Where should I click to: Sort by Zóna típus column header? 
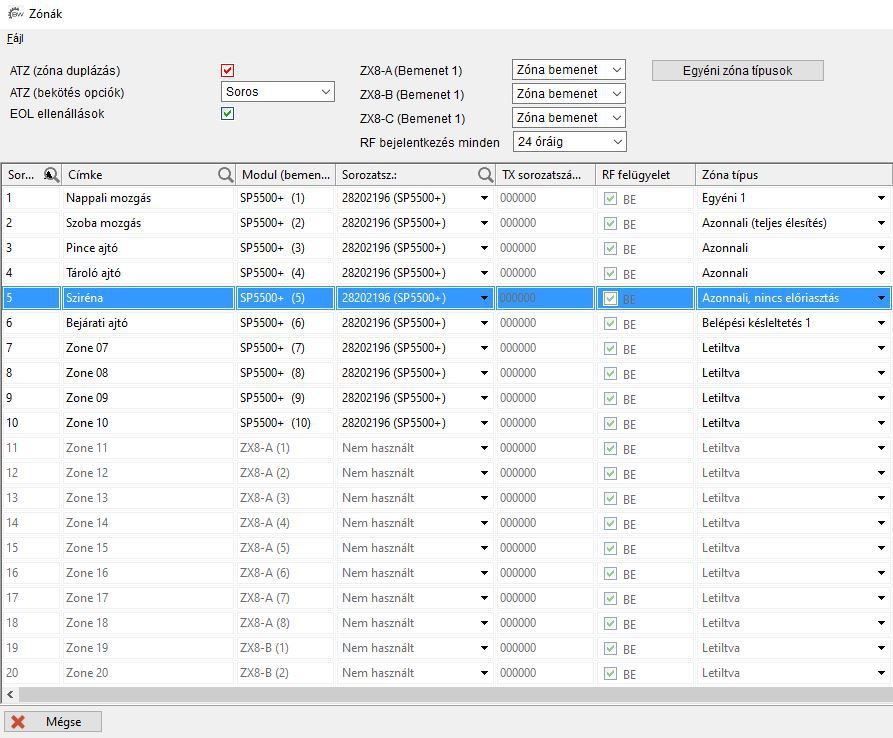coord(793,175)
